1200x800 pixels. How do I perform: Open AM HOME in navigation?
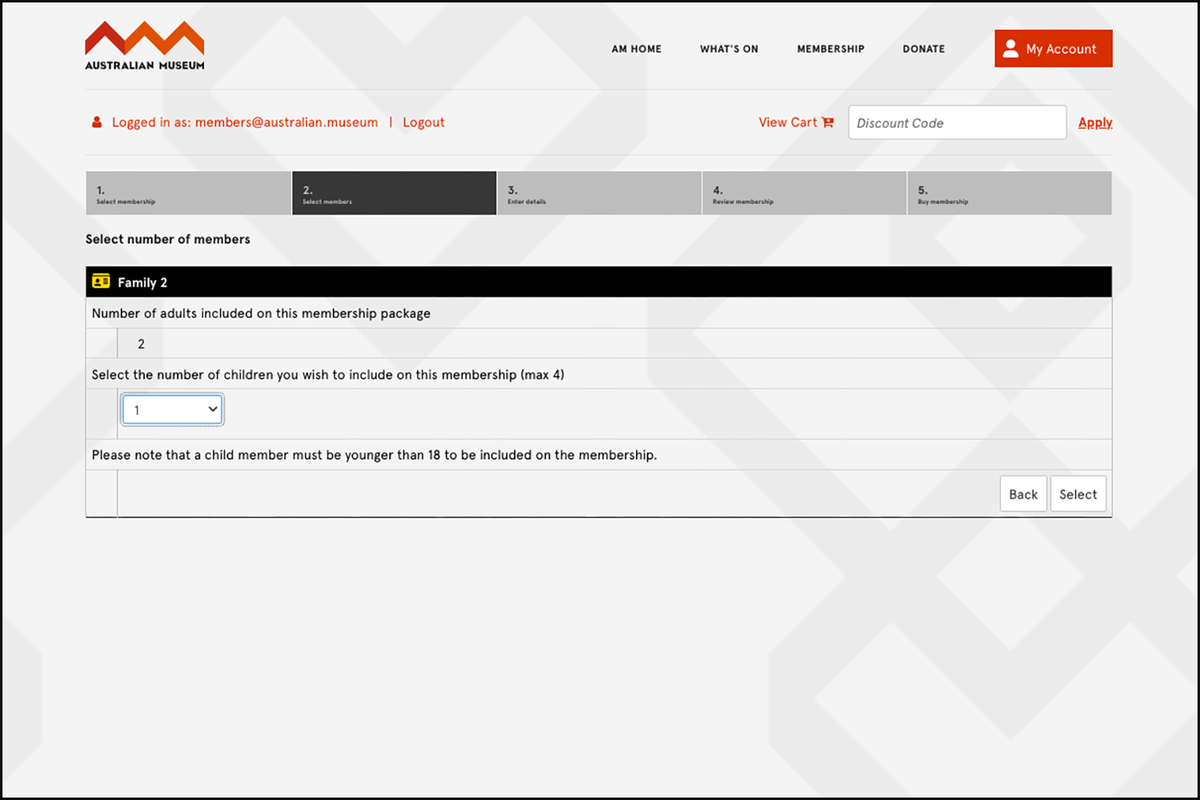(x=636, y=49)
